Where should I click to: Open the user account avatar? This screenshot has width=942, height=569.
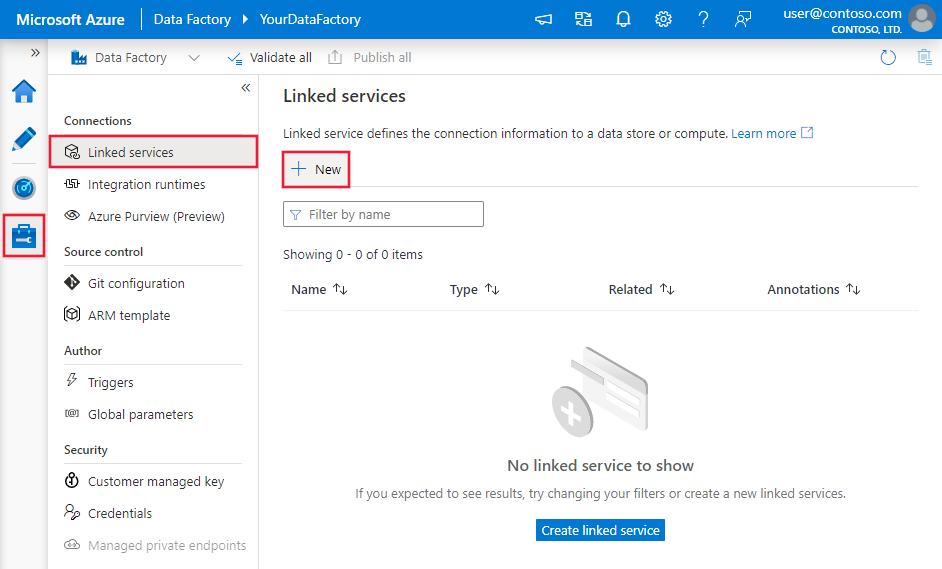(x=922, y=19)
